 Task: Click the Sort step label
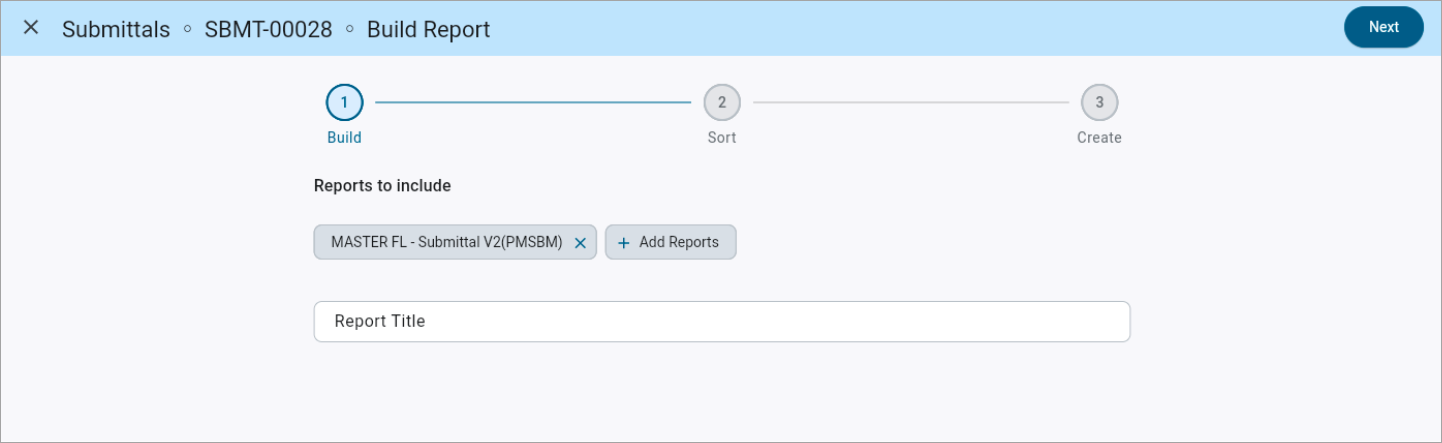pos(722,138)
